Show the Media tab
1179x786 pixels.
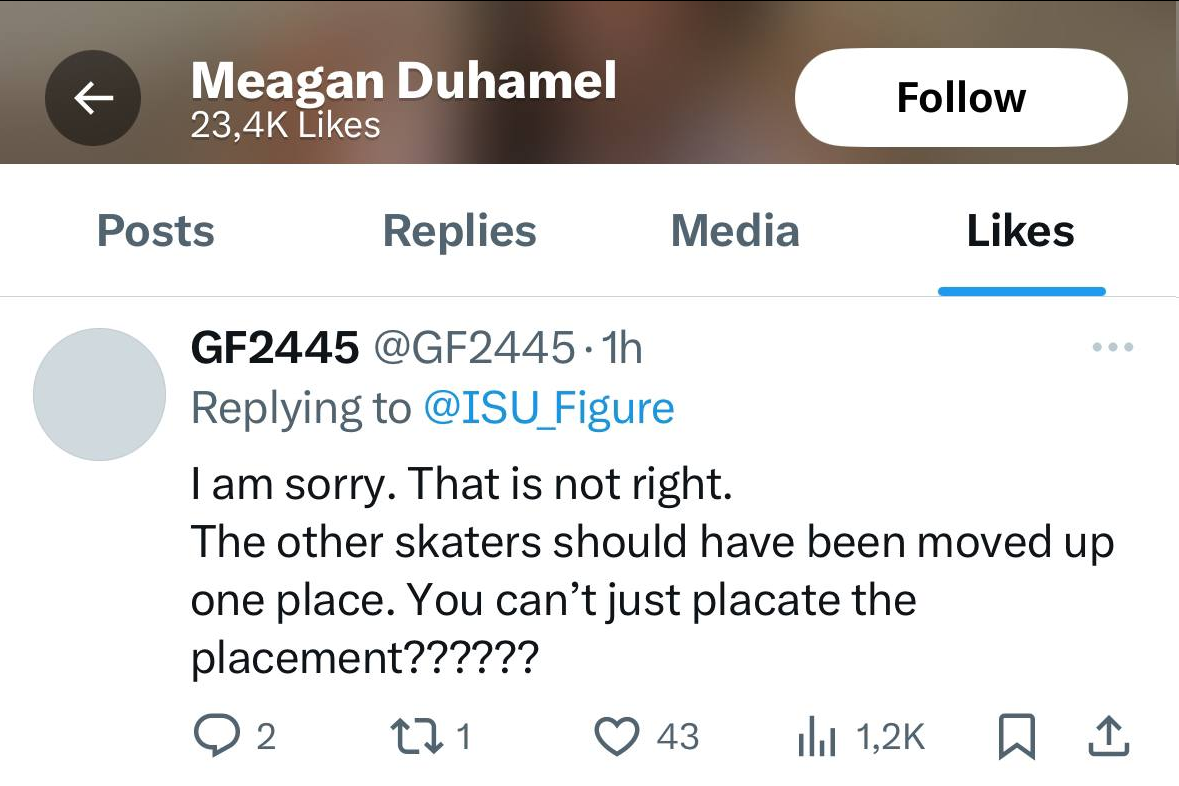coord(735,231)
